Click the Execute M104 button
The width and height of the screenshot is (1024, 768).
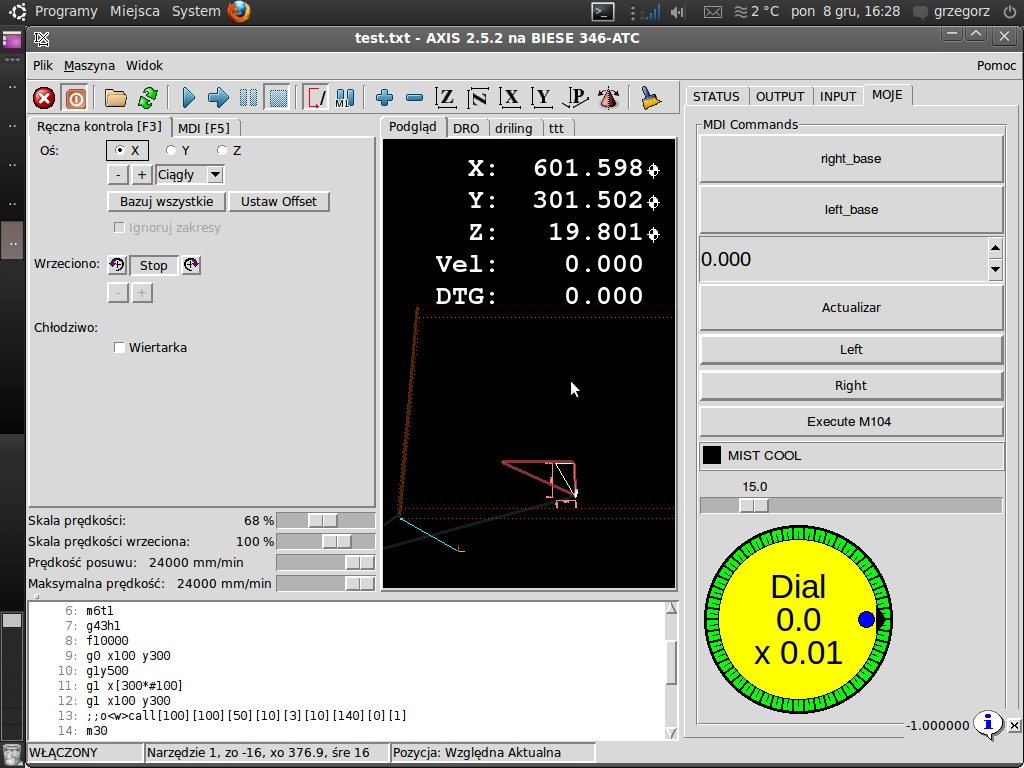click(x=851, y=422)
